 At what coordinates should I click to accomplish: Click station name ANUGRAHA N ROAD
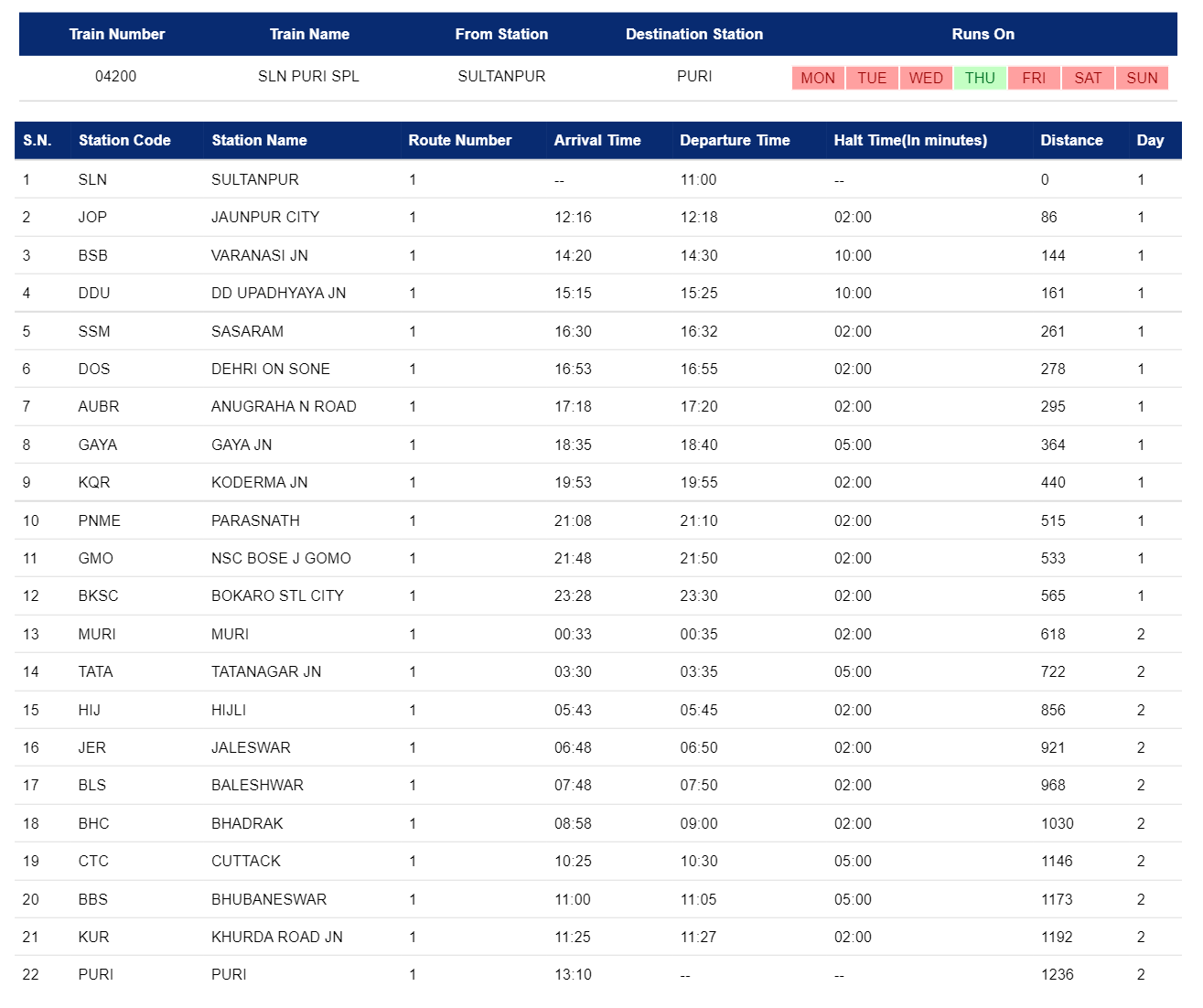(284, 406)
